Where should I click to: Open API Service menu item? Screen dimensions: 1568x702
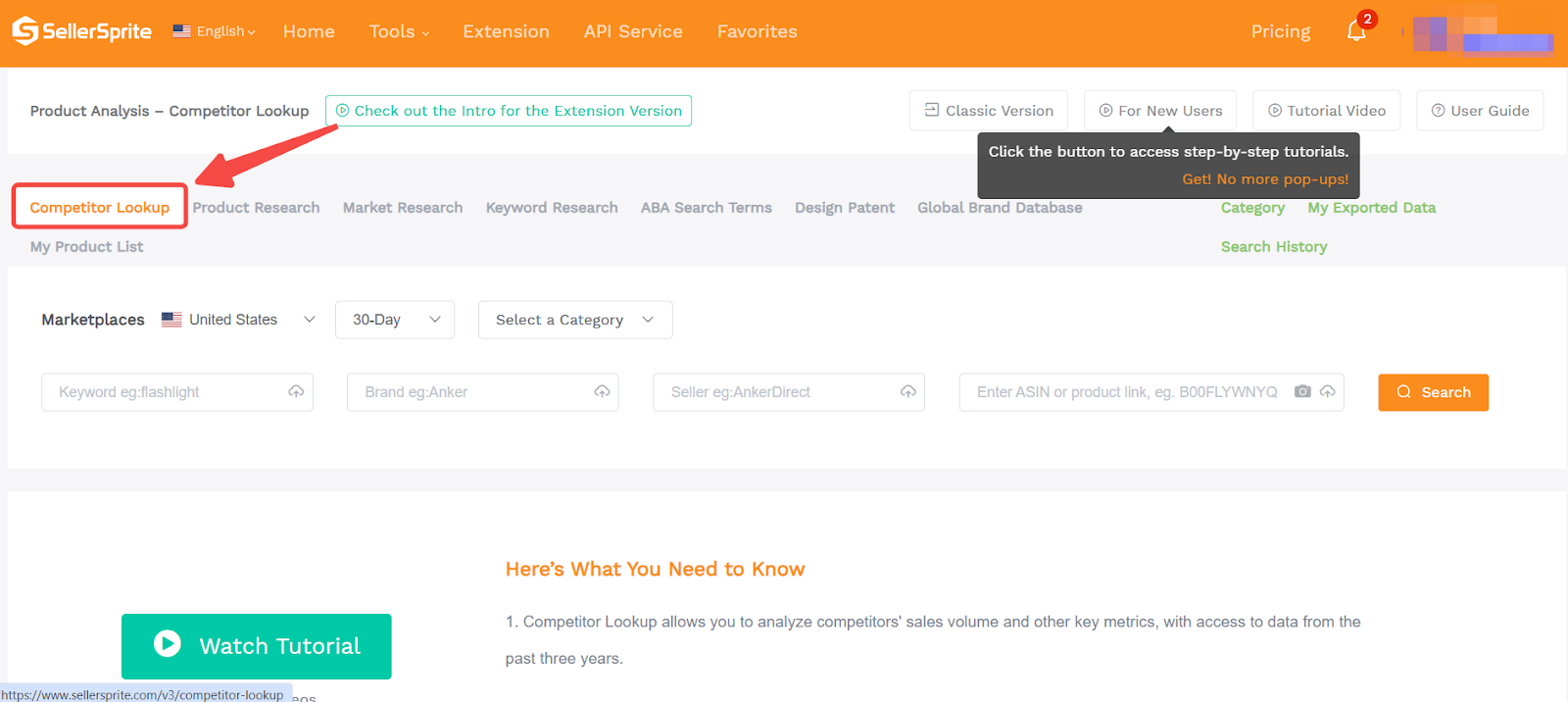[x=633, y=31]
